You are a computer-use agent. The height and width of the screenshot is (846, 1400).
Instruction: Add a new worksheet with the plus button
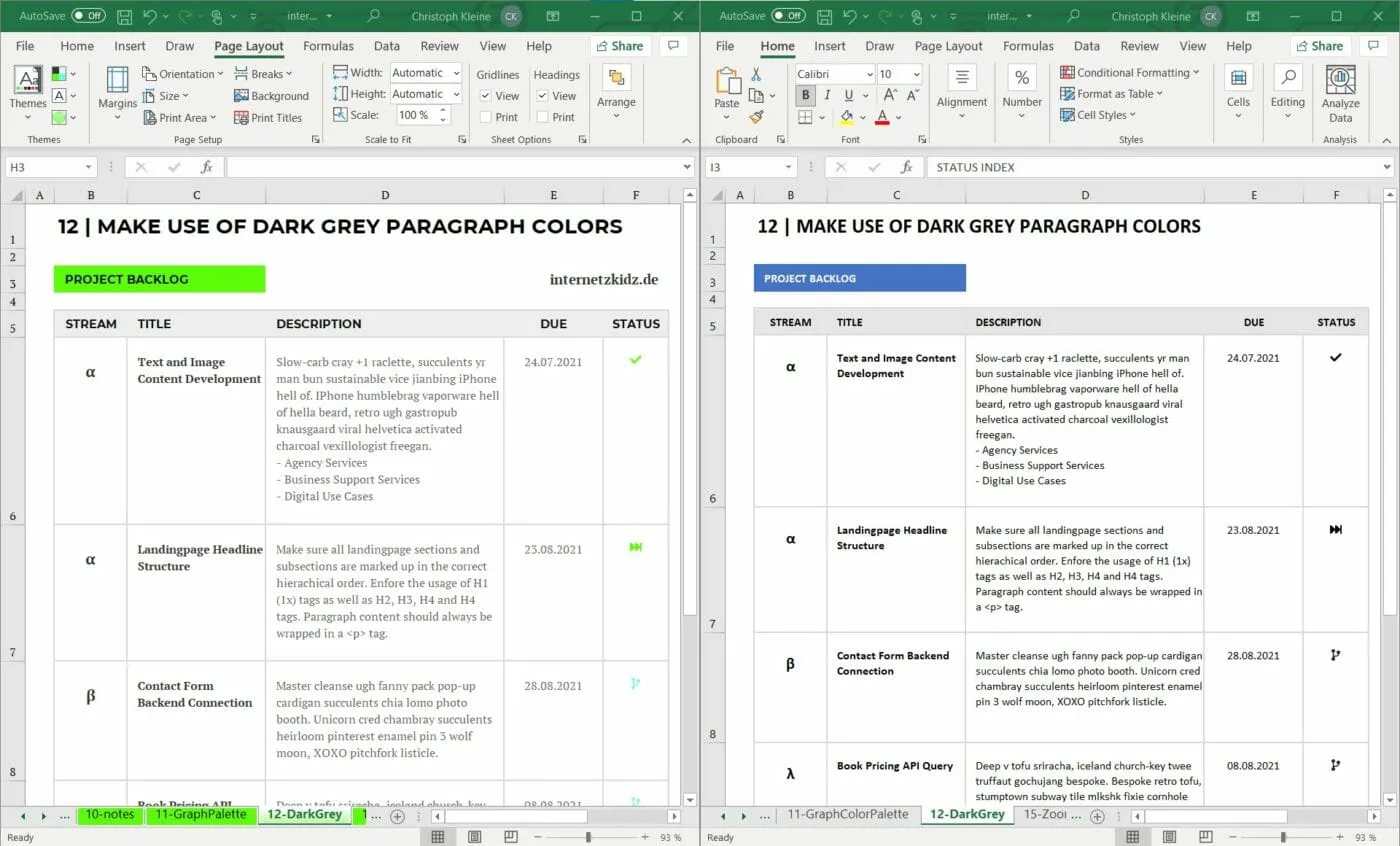[396, 817]
